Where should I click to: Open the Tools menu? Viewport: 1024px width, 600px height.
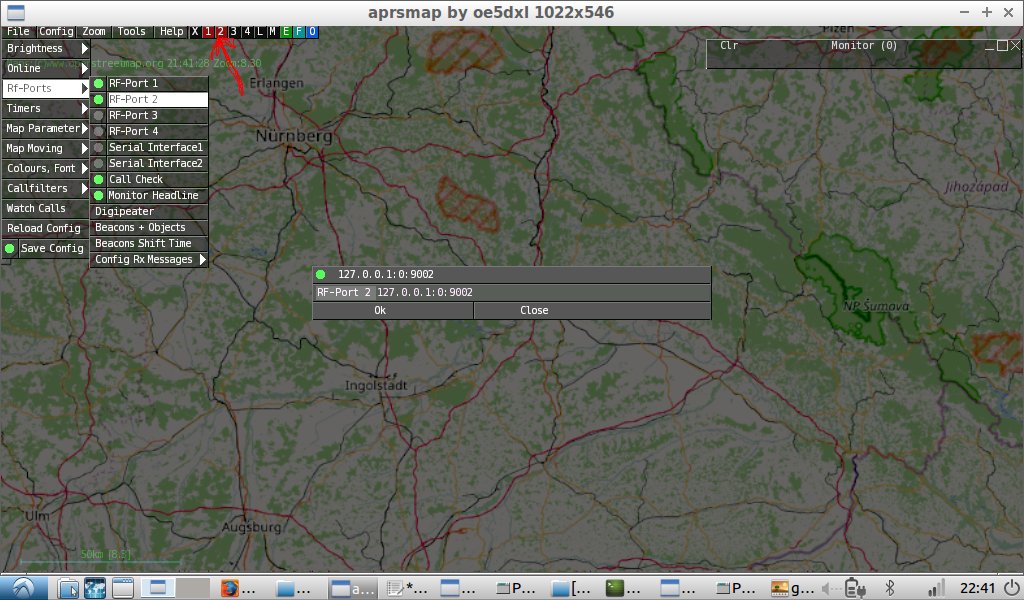[x=132, y=31]
